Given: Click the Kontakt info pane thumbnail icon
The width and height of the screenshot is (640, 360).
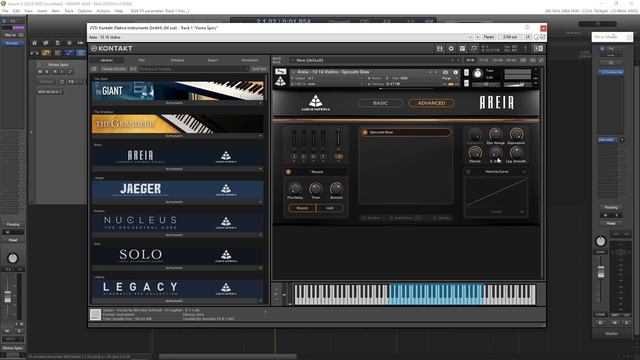Looking at the screenshot, I should (96, 314).
